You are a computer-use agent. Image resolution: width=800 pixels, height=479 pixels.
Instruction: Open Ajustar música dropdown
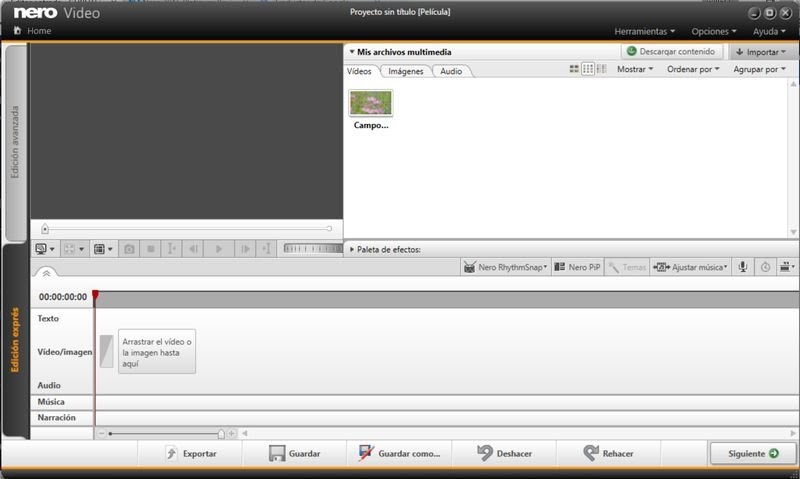(690, 267)
